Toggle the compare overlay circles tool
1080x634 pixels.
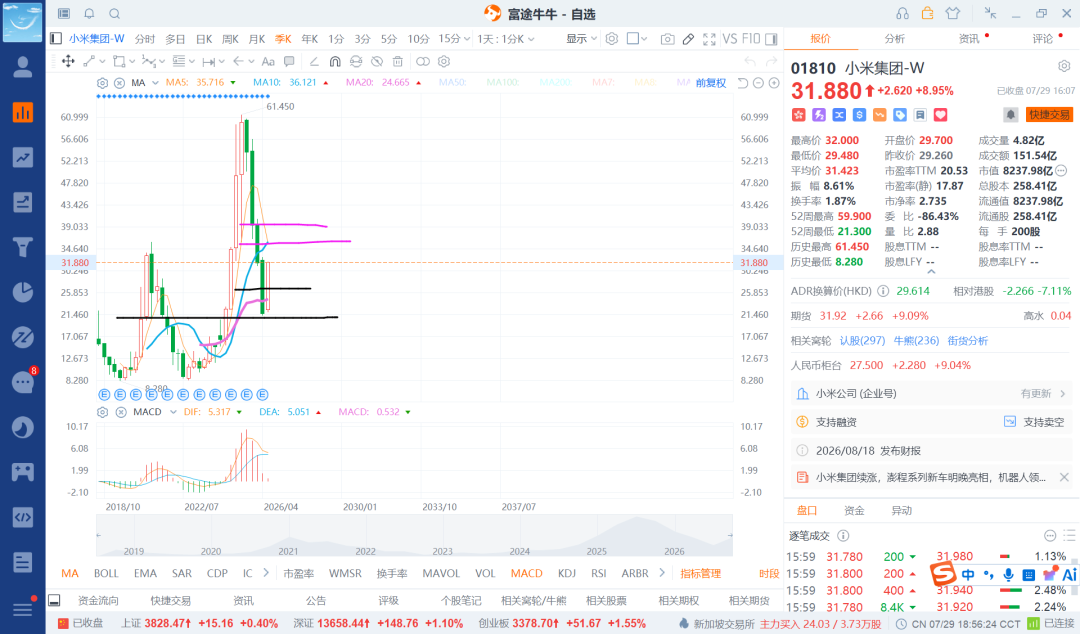coord(423,61)
